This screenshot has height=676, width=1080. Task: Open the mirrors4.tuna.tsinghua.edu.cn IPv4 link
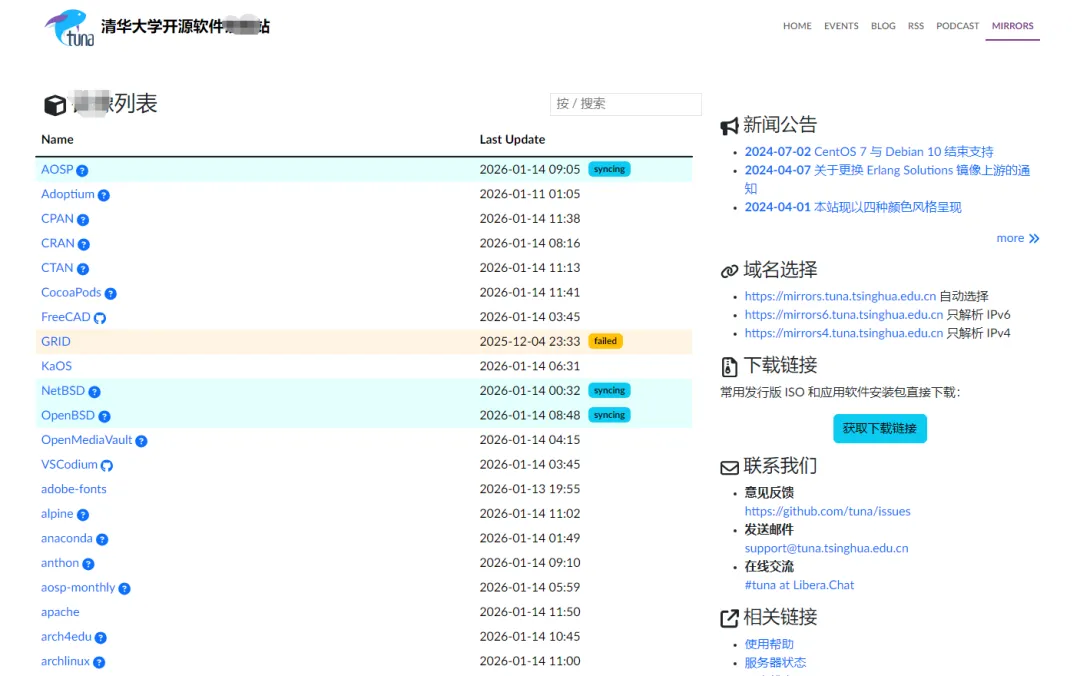point(843,334)
